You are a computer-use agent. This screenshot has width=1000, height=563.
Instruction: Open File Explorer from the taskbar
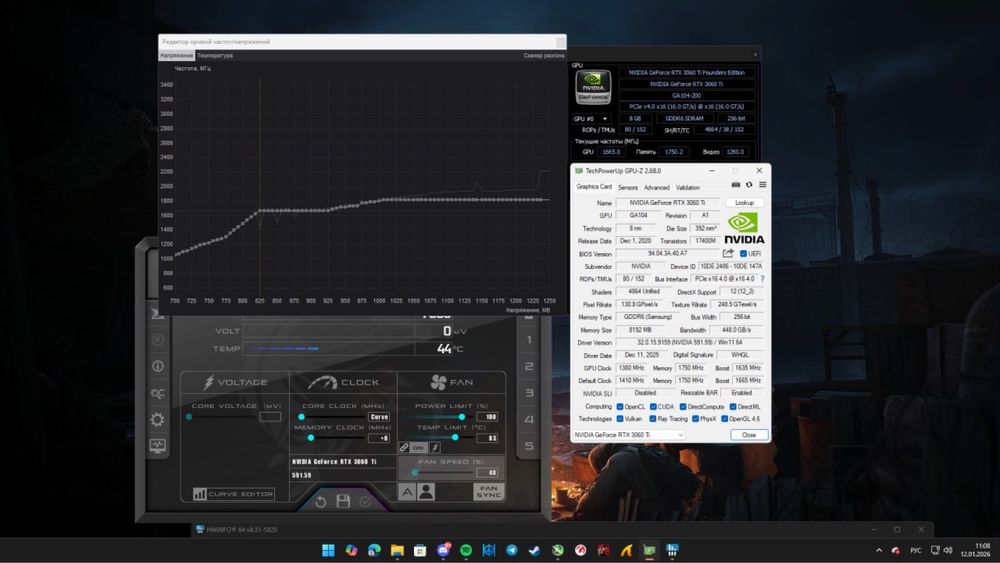(x=397, y=550)
